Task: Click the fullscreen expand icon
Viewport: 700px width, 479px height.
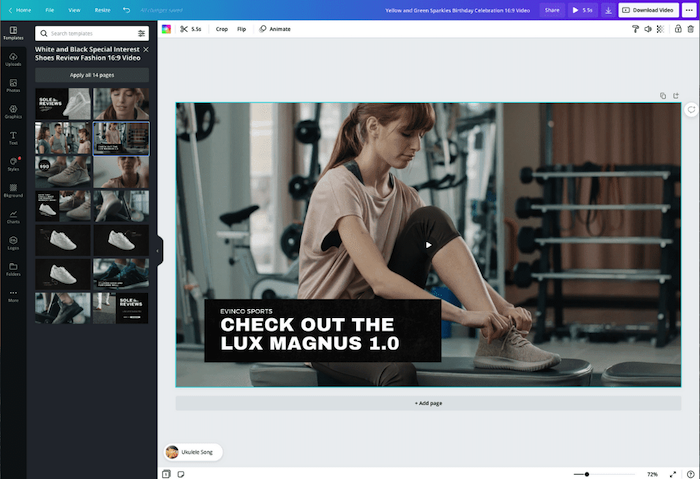Action: pos(673,474)
